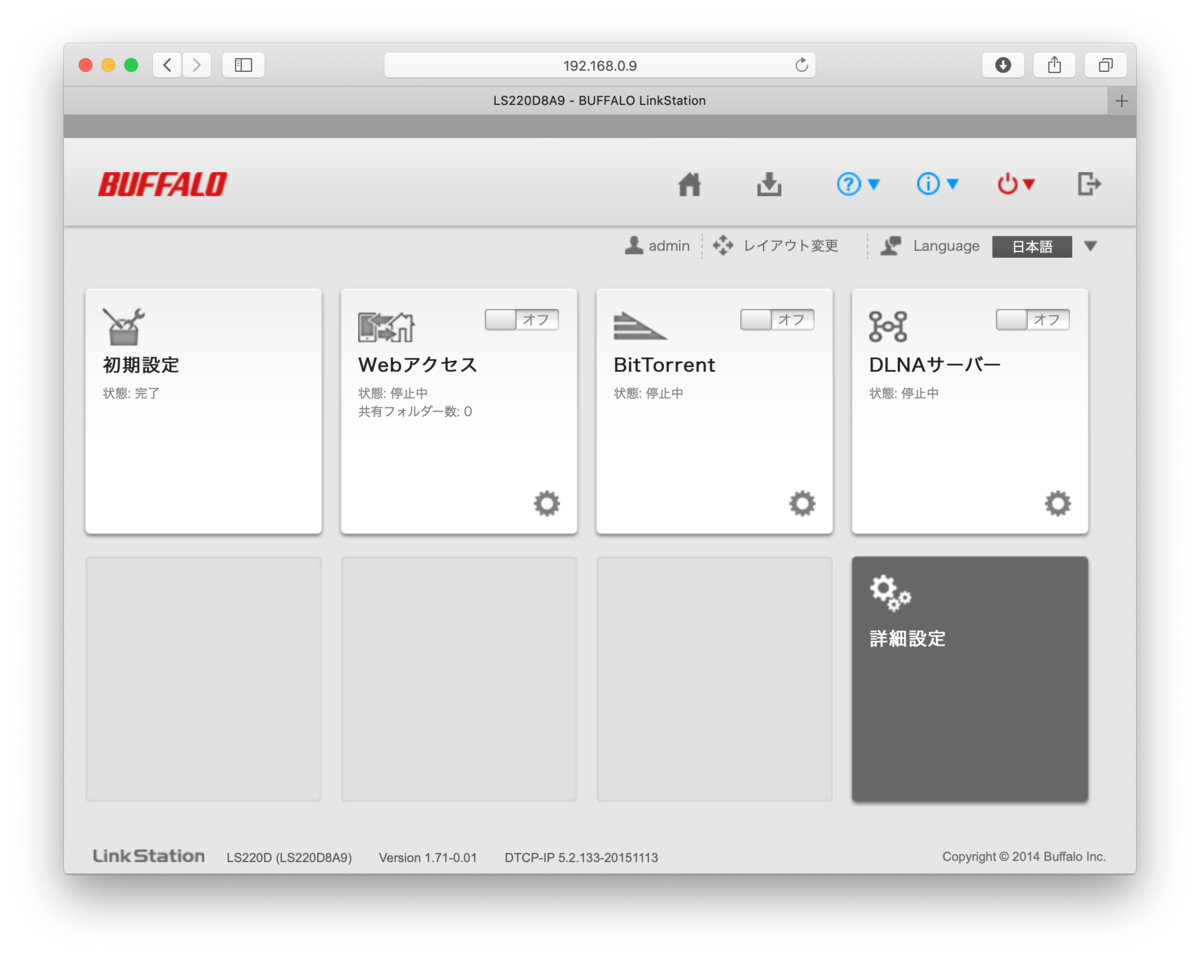Click the Home icon in the header
The width and height of the screenshot is (1200, 959).
[x=689, y=184]
